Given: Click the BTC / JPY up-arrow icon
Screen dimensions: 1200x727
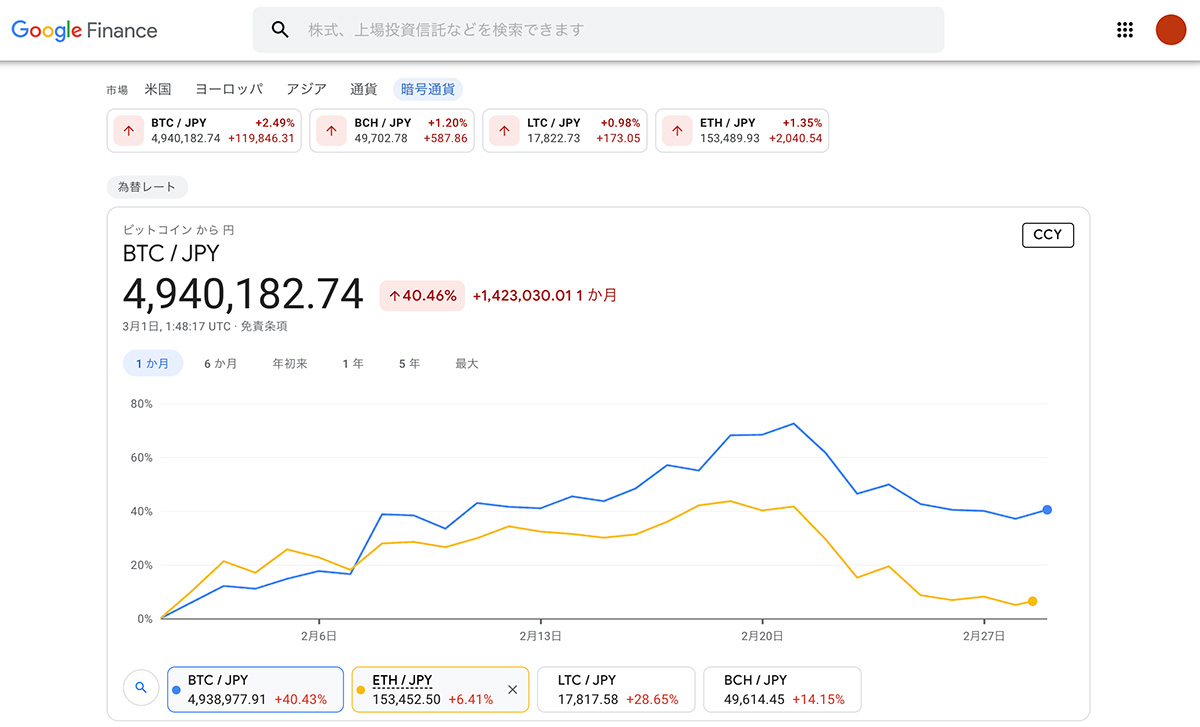Looking at the screenshot, I should click(128, 130).
